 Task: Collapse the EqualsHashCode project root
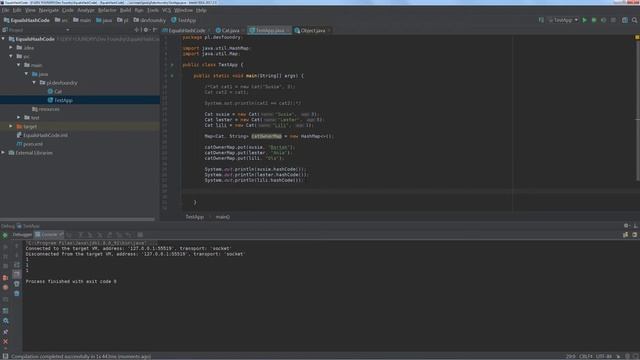click(x=3, y=39)
